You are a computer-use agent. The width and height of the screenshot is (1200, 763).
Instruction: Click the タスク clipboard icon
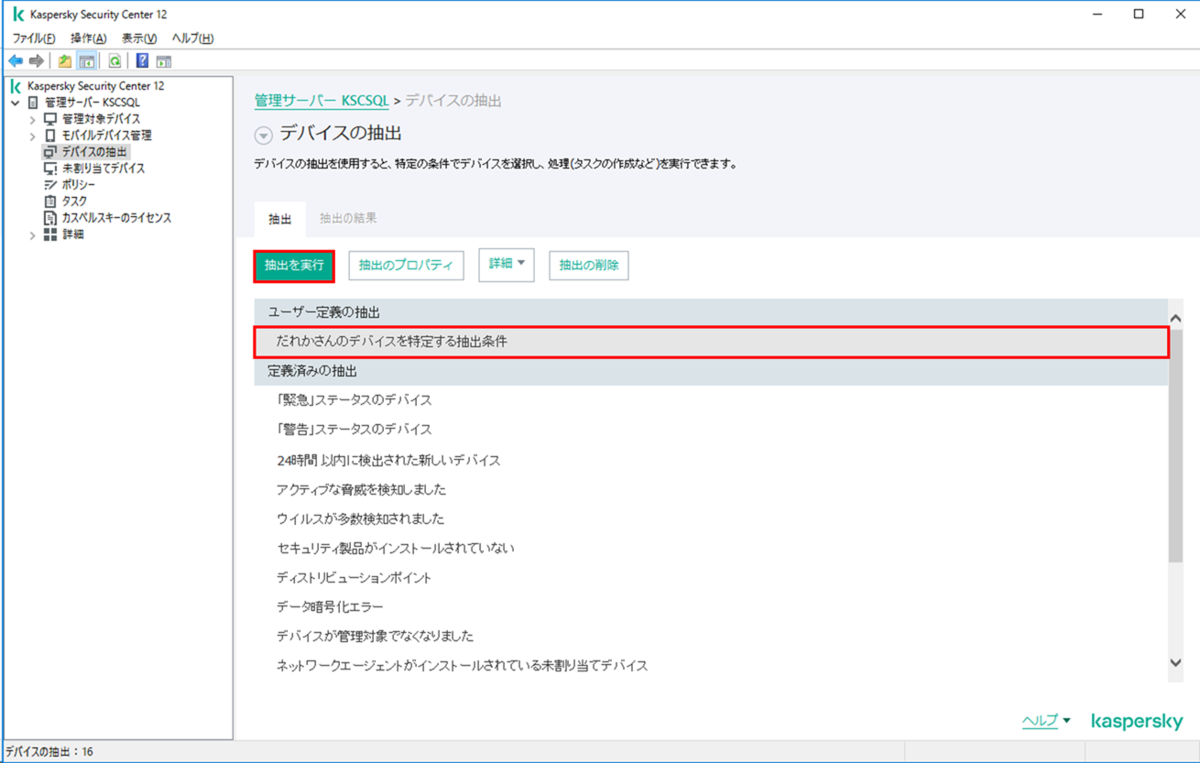pyautogui.click(x=50, y=201)
